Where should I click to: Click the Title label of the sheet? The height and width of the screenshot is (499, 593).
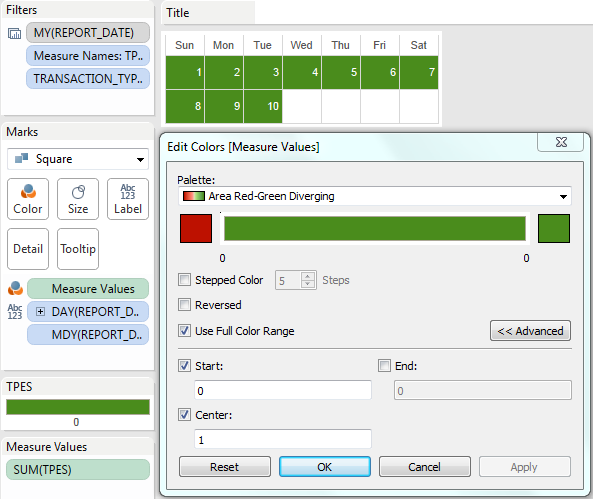[177, 13]
